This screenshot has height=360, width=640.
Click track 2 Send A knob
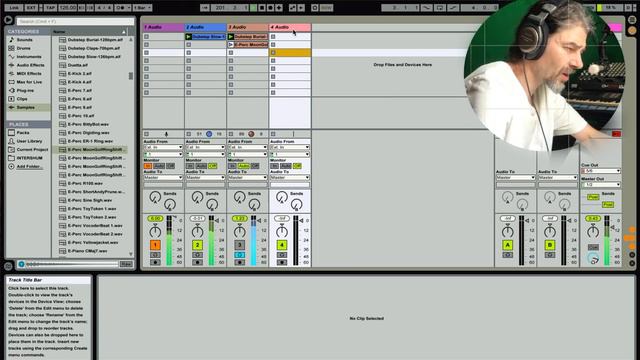[x=197, y=197]
